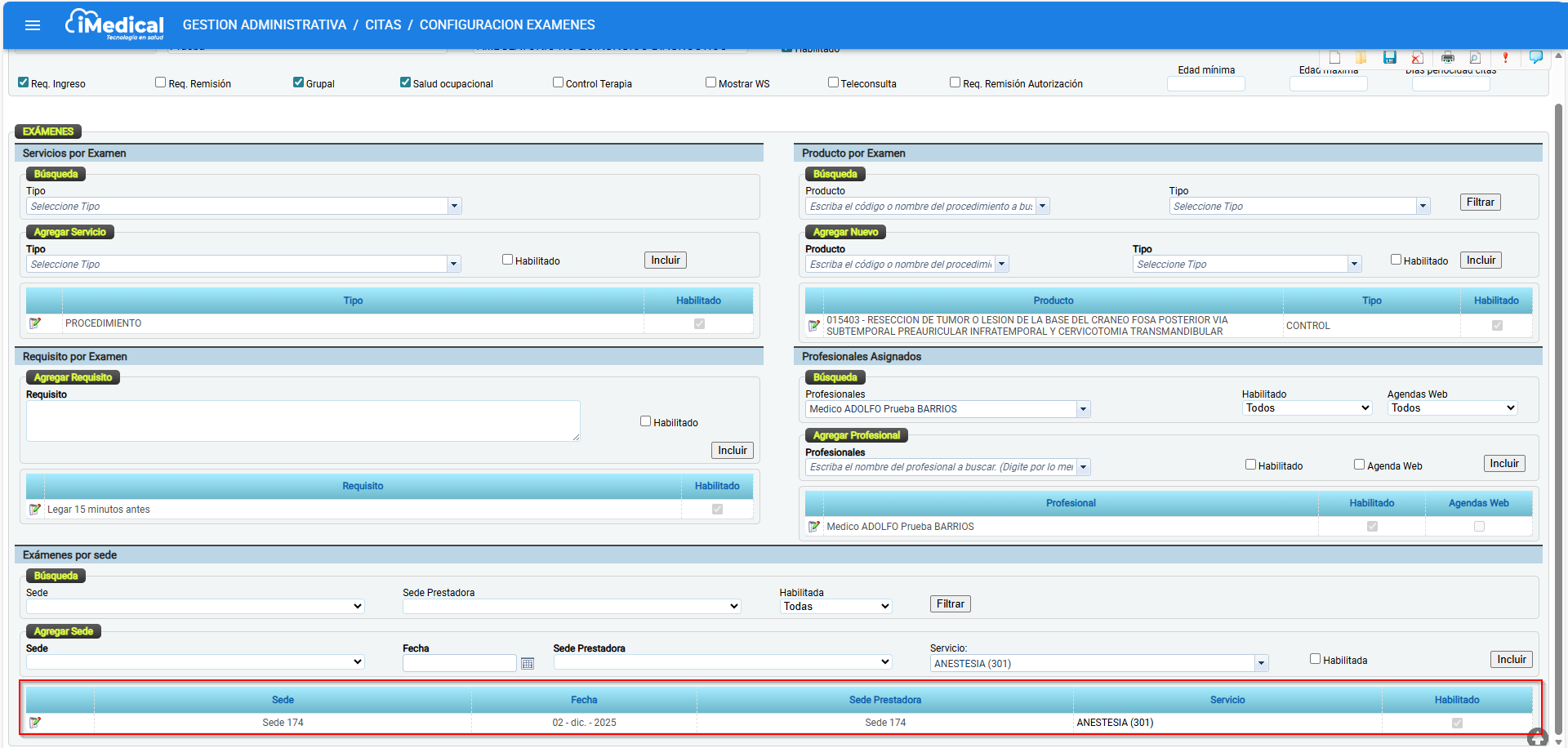Click Filtrar in Producto por Examen

(x=1480, y=202)
